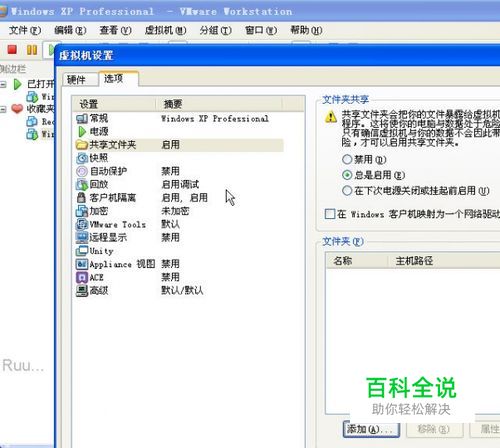This screenshot has height=448, width=500.
Task: Click the 摘要 column header
Action: click(219, 104)
